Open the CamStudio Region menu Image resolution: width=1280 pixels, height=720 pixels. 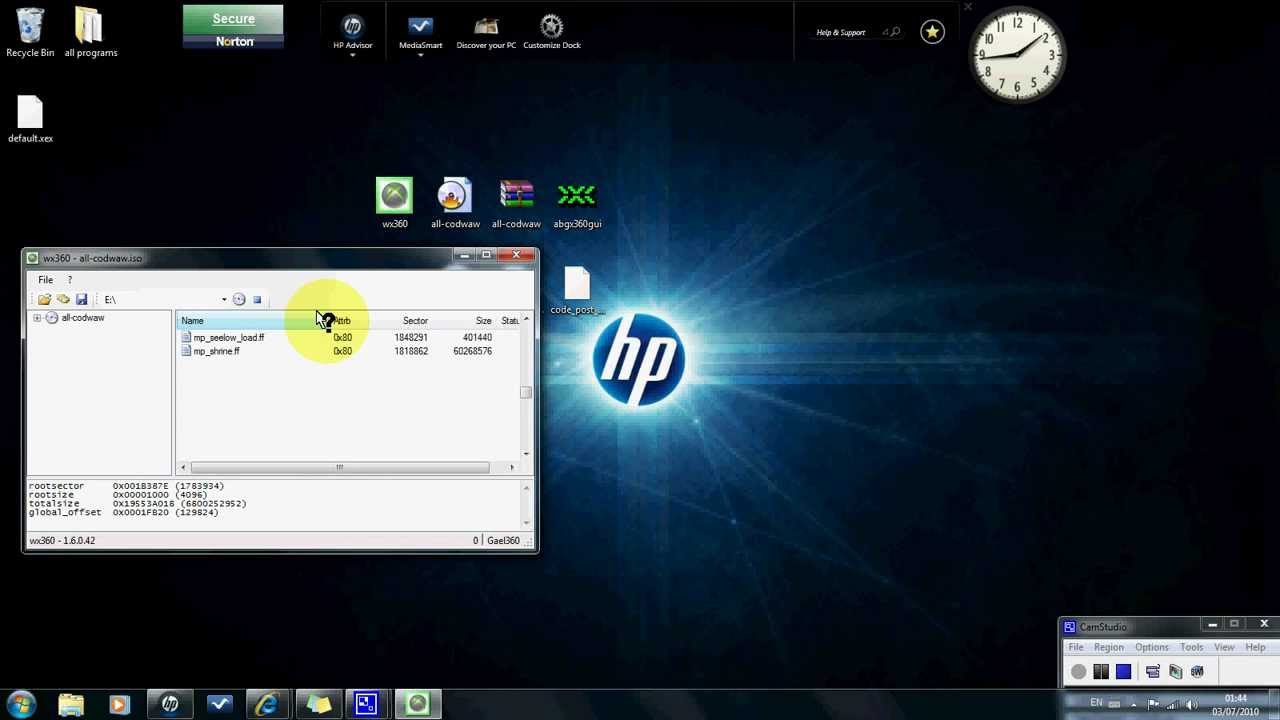[x=1108, y=648]
